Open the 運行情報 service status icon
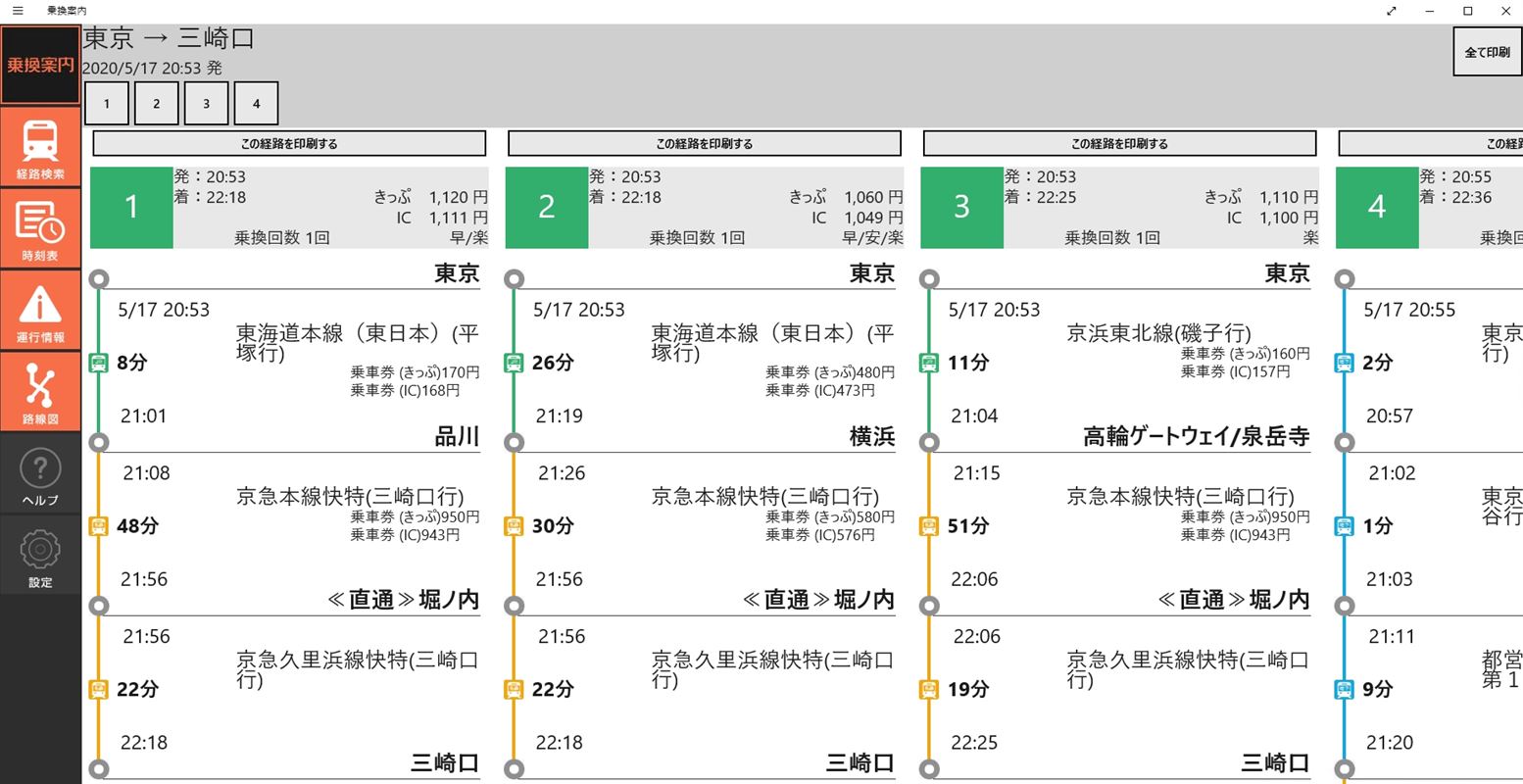This screenshot has height=784, width=1523. click(x=40, y=310)
